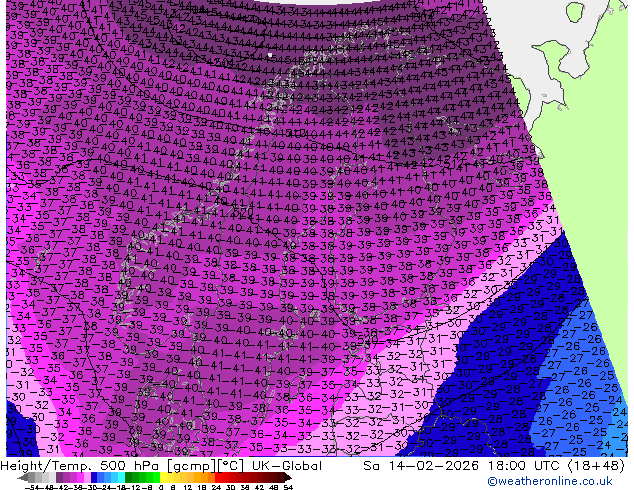The height and width of the screenshot is (490, 634).
Task: Click the '24' value on colour scale
Action: click(216, 488)
